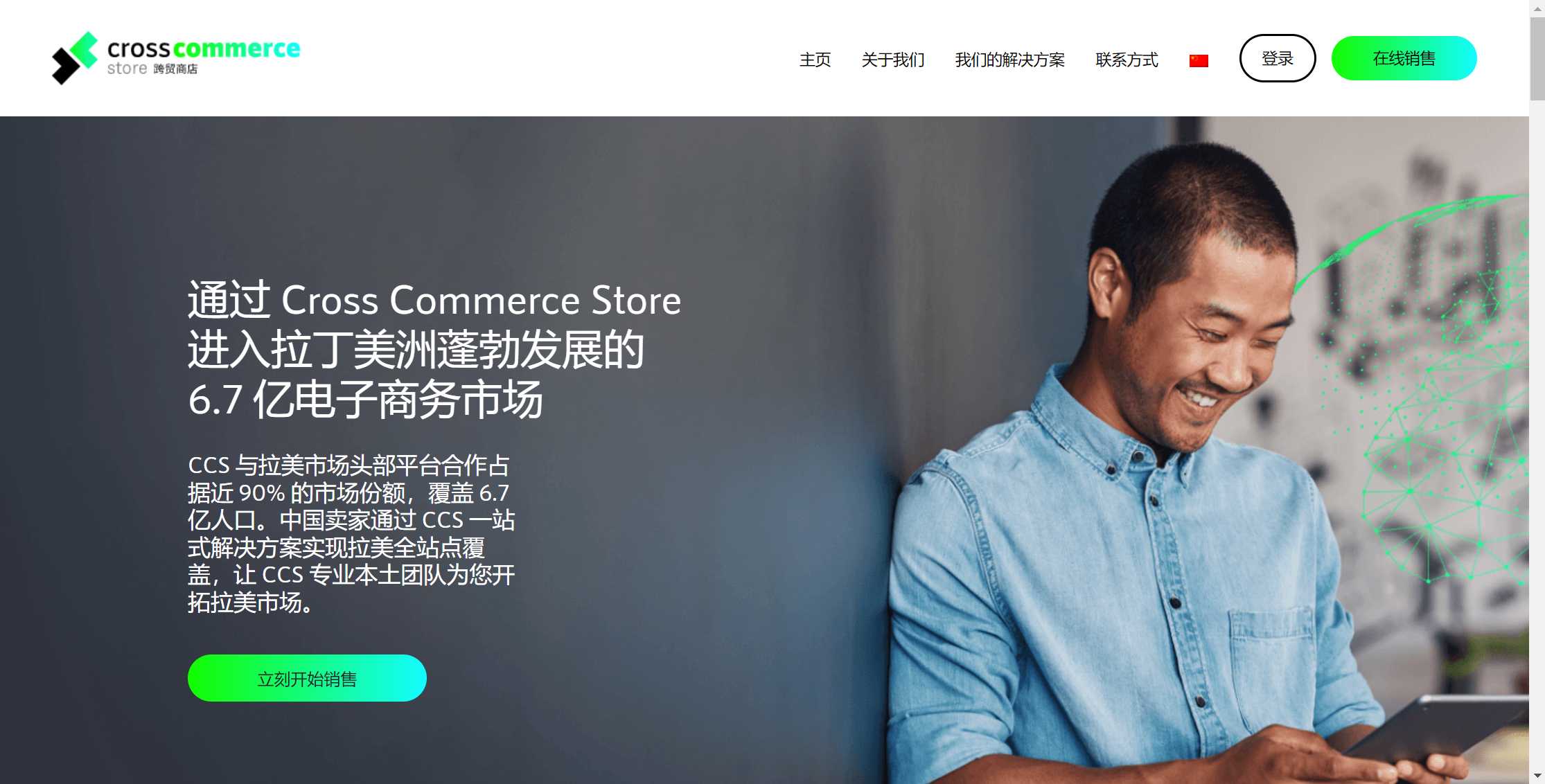The height and width of the screenshot is (784, 1545).
Task: Click the 登录 login button
Action: pos(1278,58)
